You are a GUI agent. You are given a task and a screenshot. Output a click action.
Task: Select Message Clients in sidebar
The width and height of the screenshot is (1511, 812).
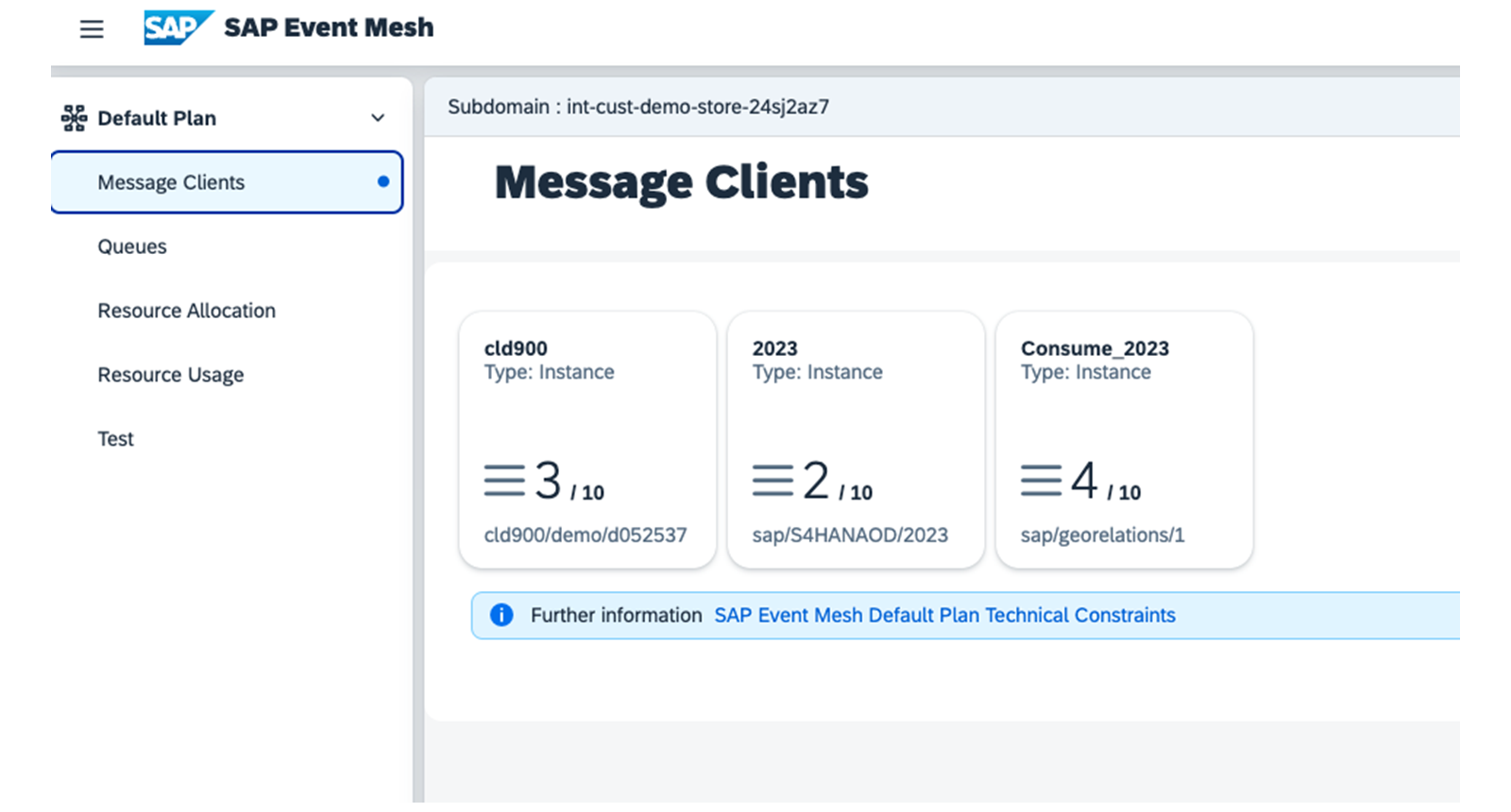coord(227,182)
